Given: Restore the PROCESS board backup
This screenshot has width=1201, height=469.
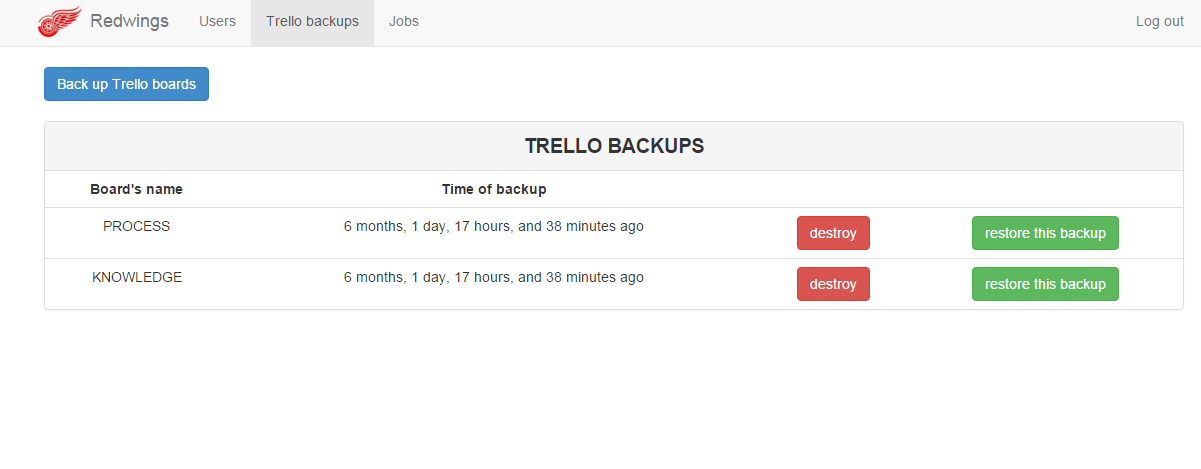Looking at the screenshot, I should point(1045,233).
